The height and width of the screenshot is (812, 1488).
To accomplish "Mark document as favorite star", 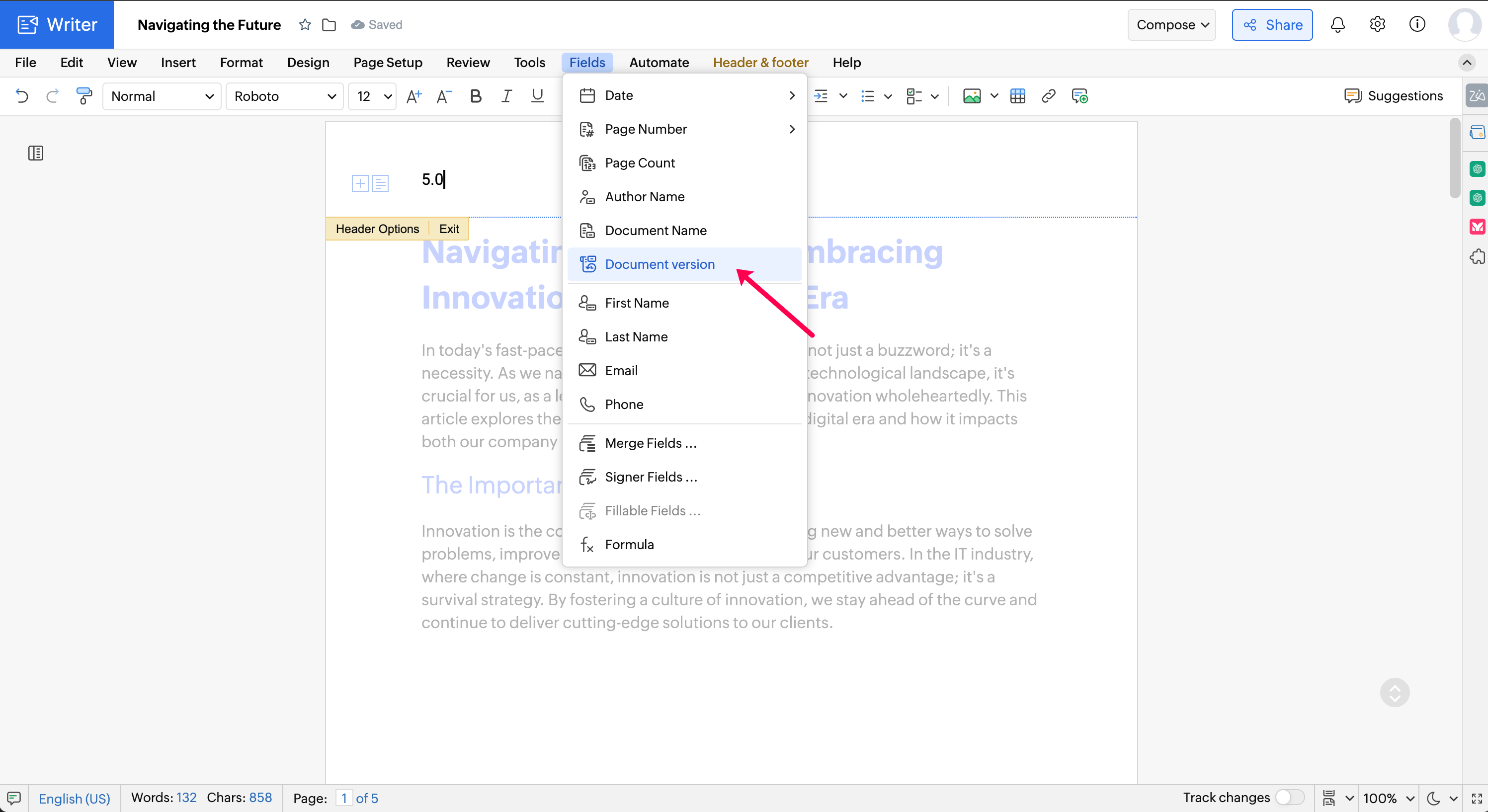I will 305,24.
